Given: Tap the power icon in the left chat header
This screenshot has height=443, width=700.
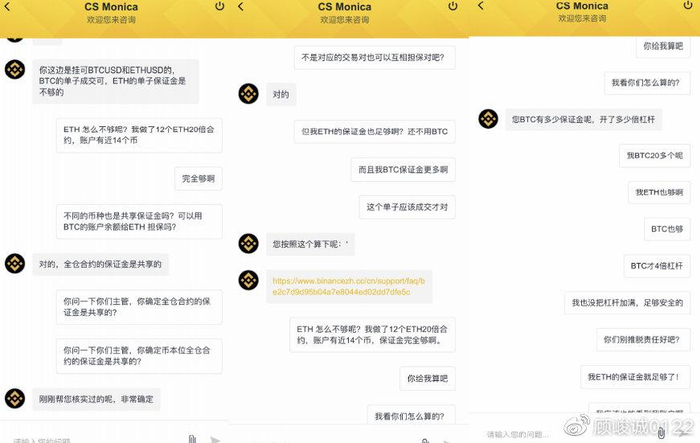Looking at the screenshot, I should [x=219, y=6].
